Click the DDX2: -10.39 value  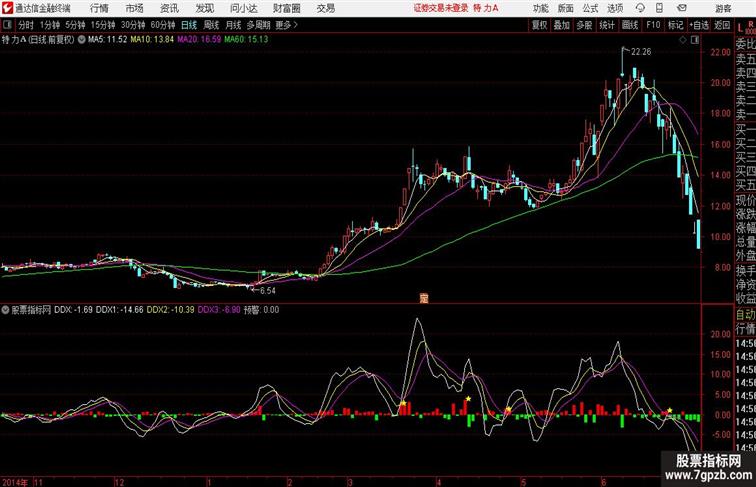tap(171, 310)
